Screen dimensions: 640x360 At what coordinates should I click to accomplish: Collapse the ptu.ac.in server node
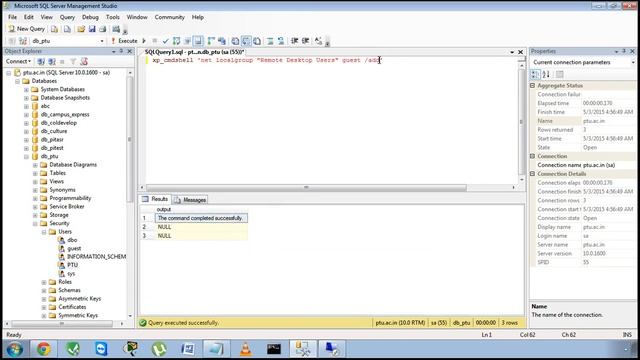9,73
